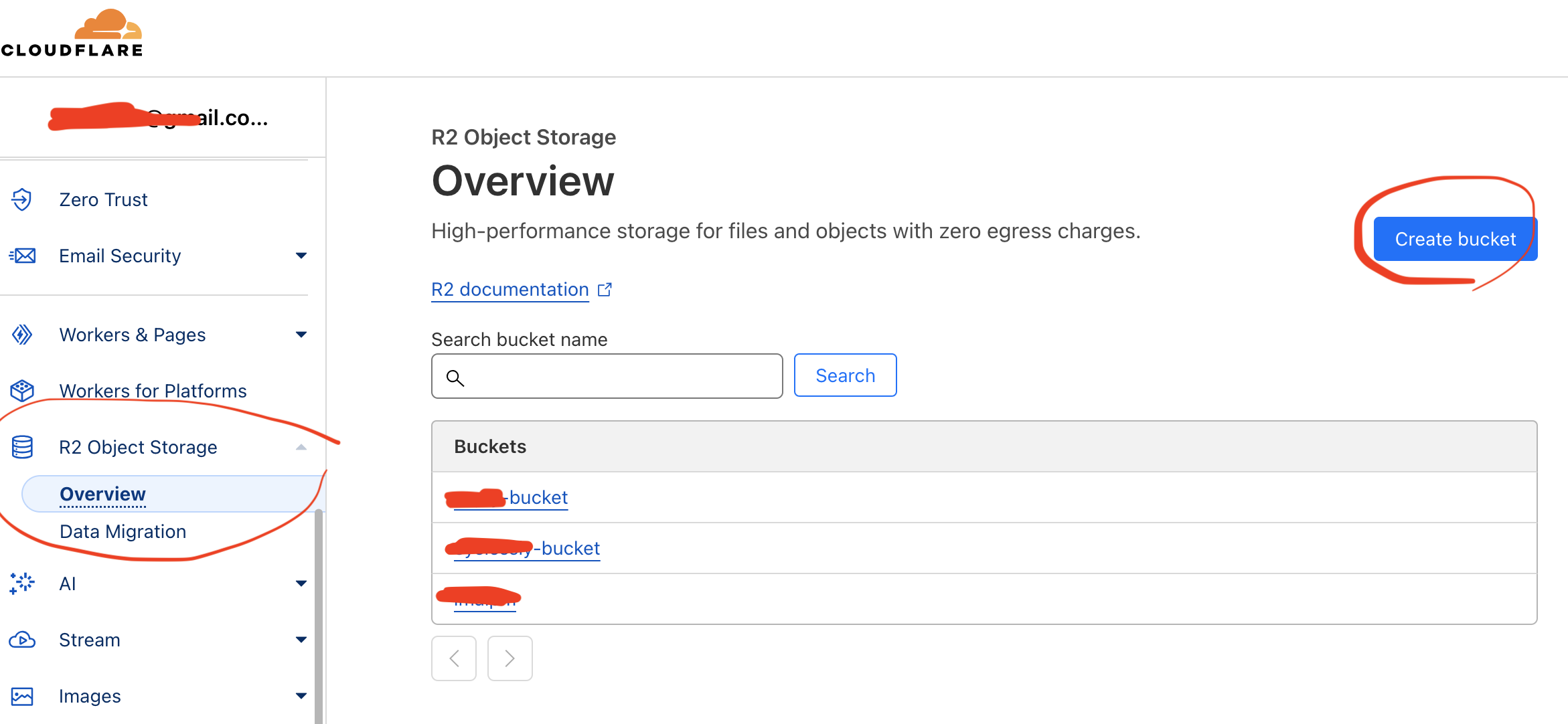Screen dimensions: 1568x724
Task: Select the Overview submenu item
Action: 103,494
